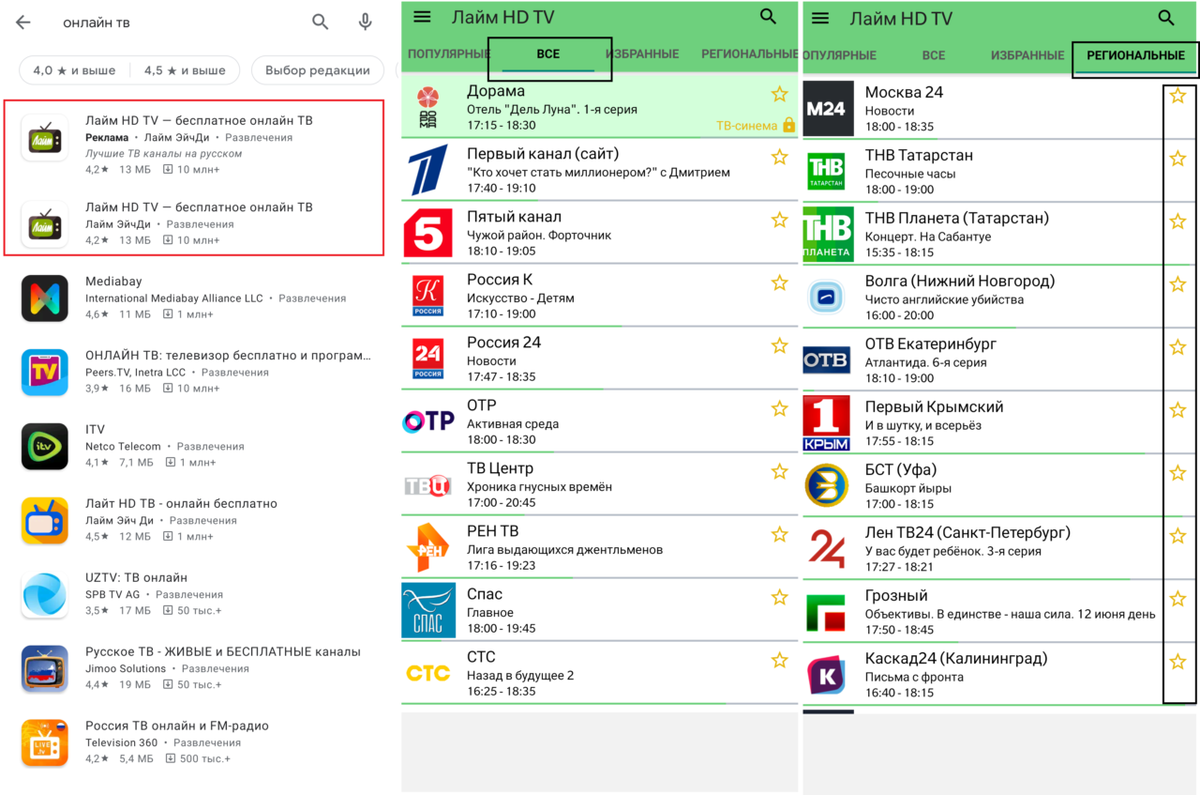Switch to РЕГИОНАЛЬНЫЕ tab in the right screen
This screenshot has height=795, width=1200.
[x=1136, y=56]
